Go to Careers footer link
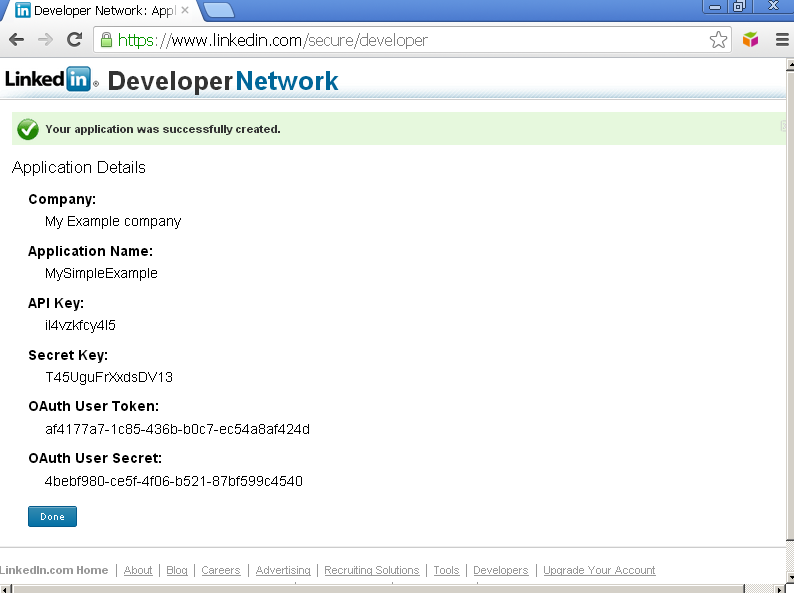Screen dimensions: 794x593 click(221, 570)
